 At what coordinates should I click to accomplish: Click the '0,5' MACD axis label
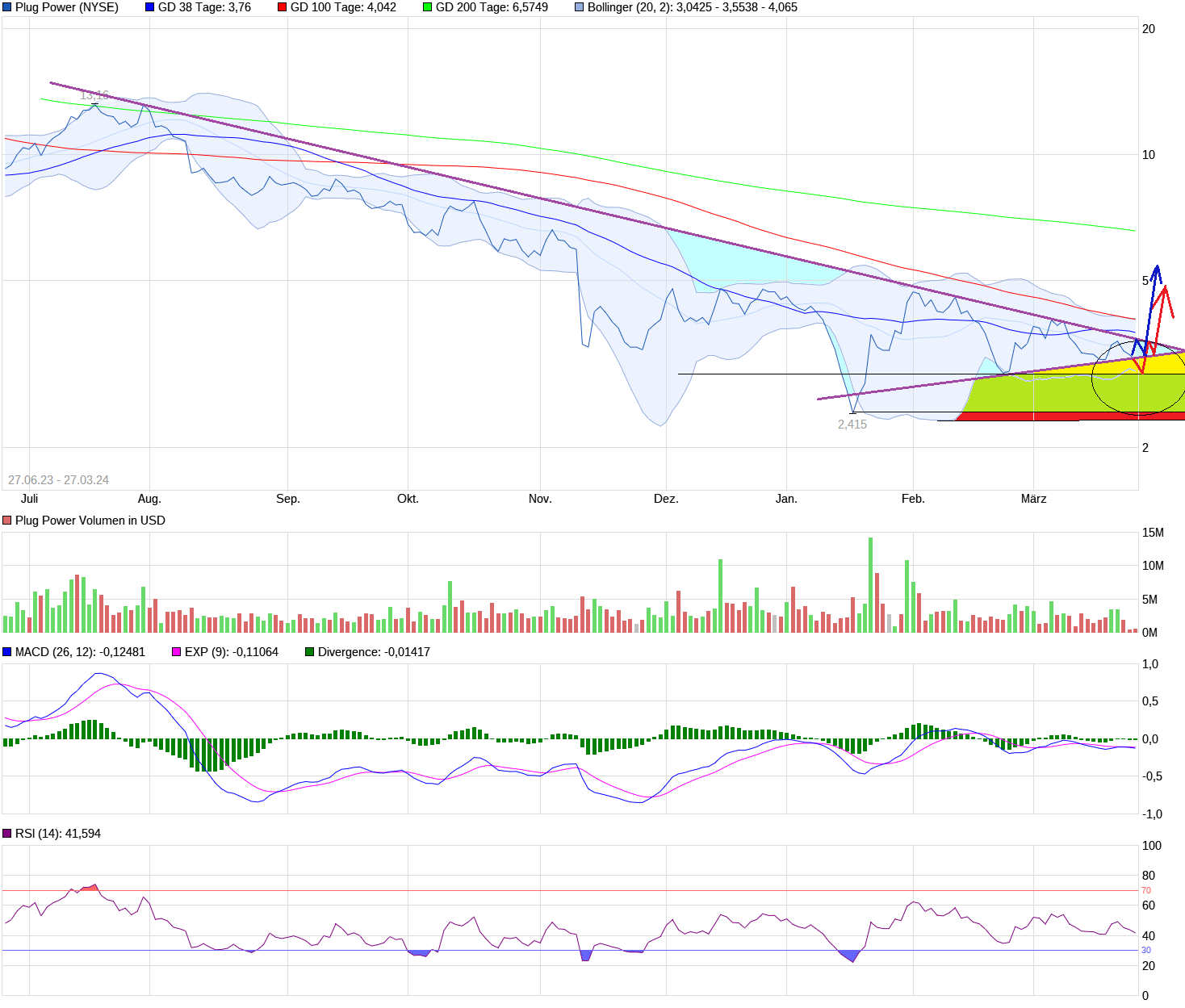pos(1150,701)
